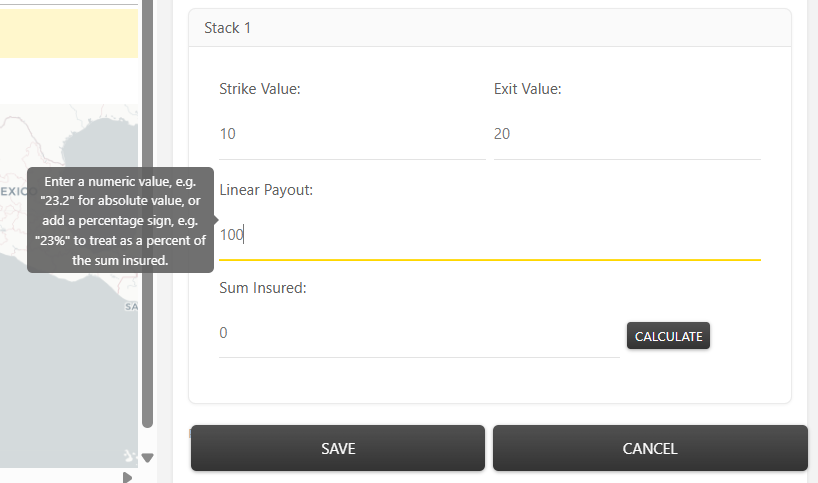This screenshot has height=483, width=818.
Task: Focus the Linear Payout input field
Action: coord(489,236)
